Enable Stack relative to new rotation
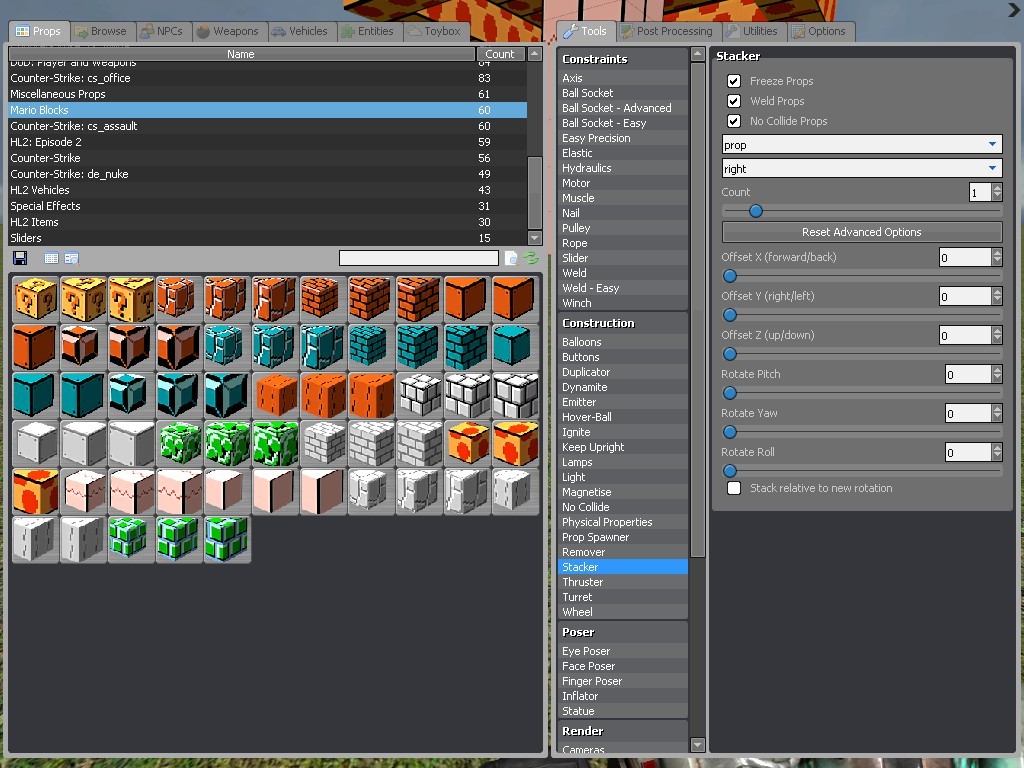 pyautogui.click(x=735, y=488)
